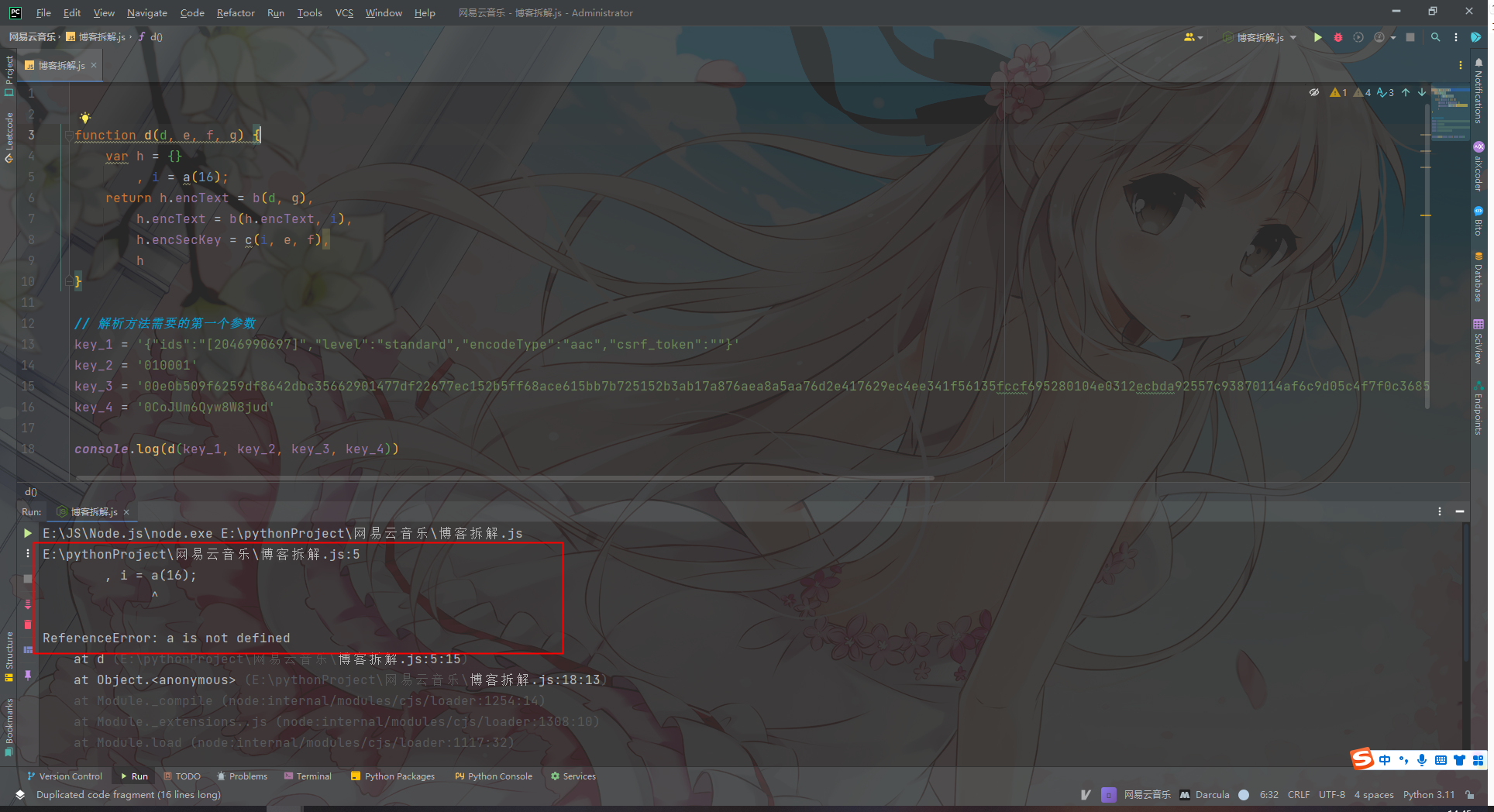Switch to the Terminal tool tab
This screenshot has width=1494, height=812.
pyautogui.click(x=308, y=776)
